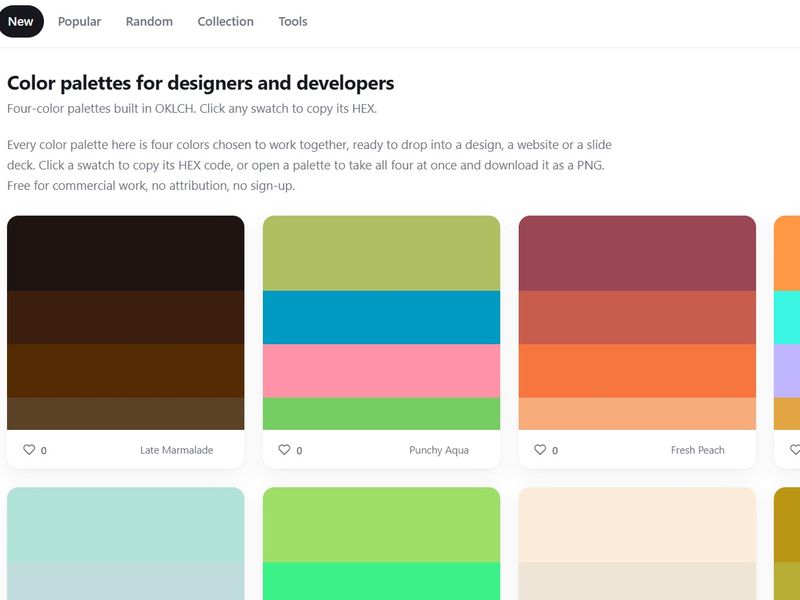Open the Random tab

[x=149, y=21]
